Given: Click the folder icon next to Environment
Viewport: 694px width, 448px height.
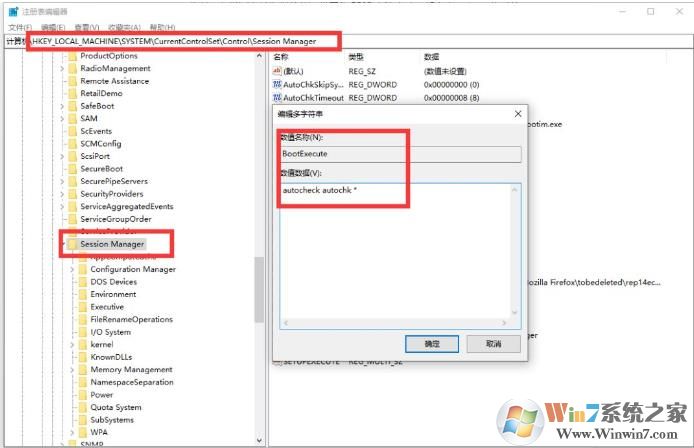Looking at the screenshot, I should [83, 294].
